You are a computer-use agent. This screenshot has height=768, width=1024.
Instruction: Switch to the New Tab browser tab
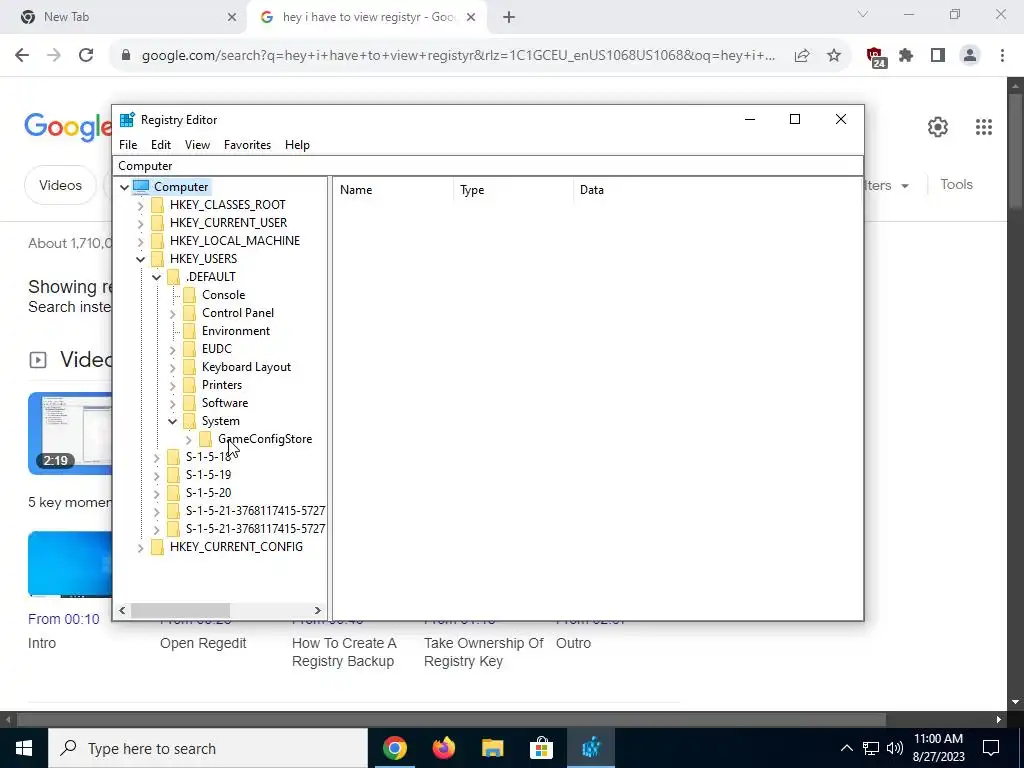click(125, 17)
